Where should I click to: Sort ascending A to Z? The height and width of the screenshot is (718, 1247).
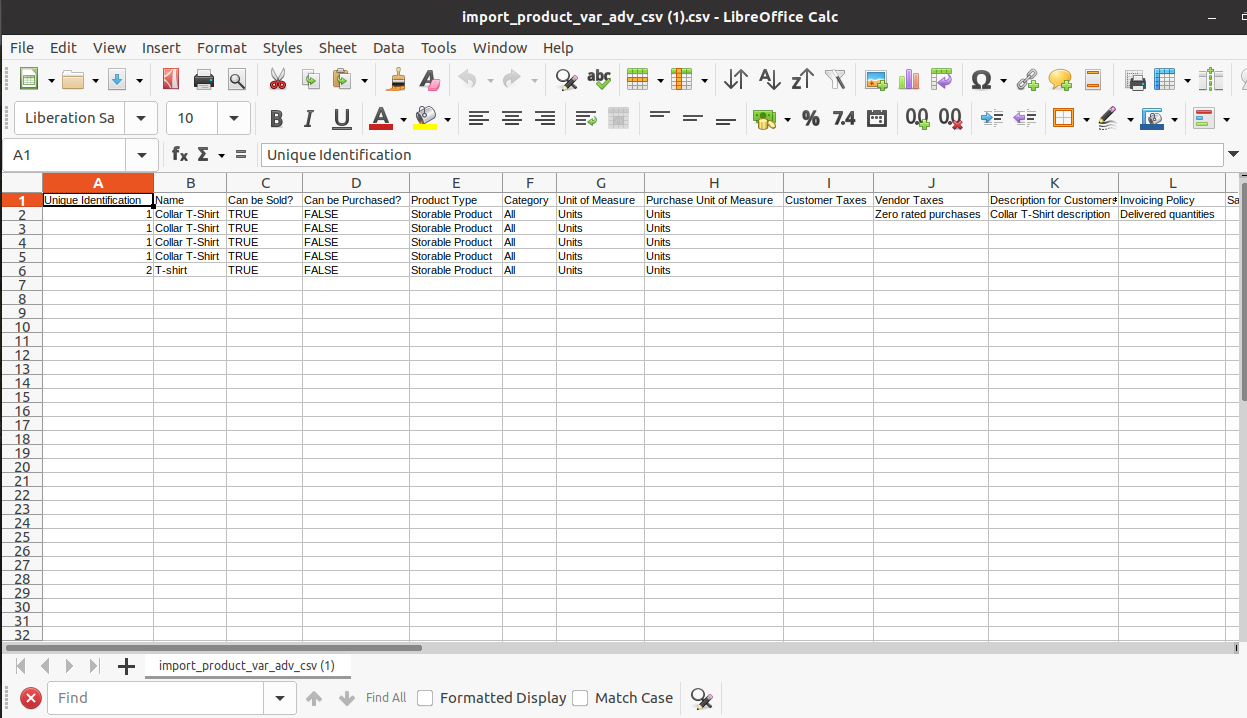tap(769, 79)
